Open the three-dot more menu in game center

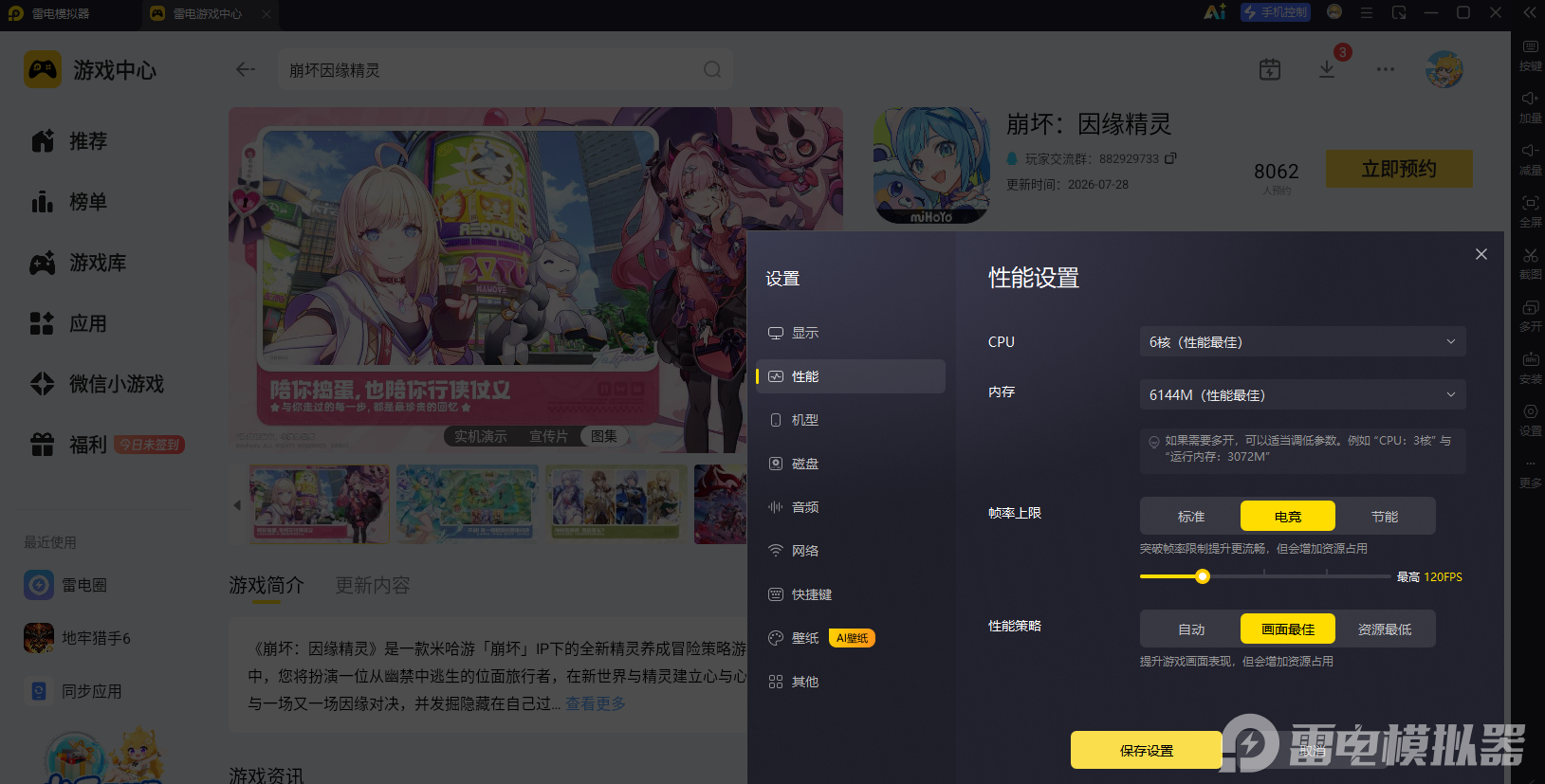tap(1386, 69)
